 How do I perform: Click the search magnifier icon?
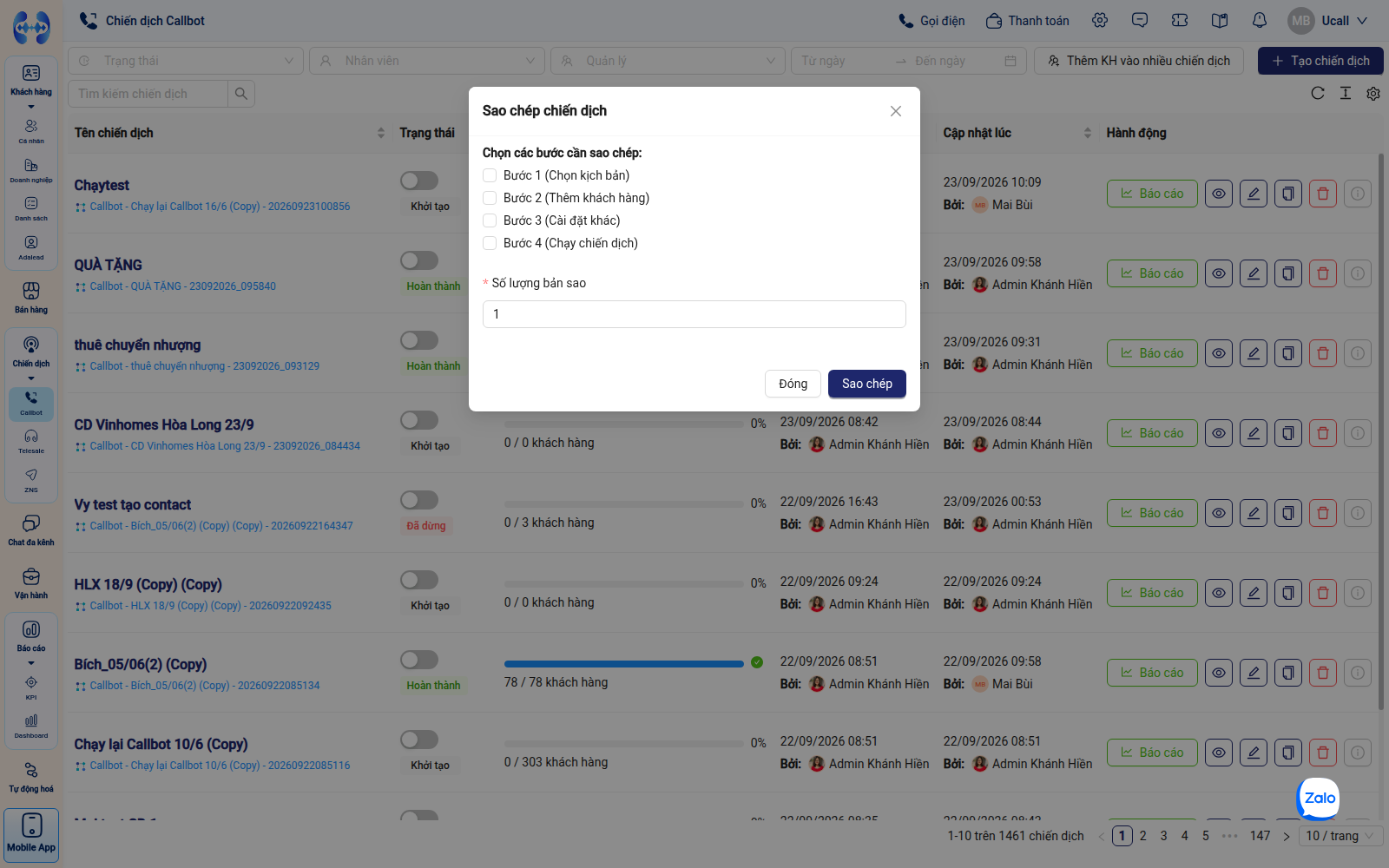pos(241,94)
